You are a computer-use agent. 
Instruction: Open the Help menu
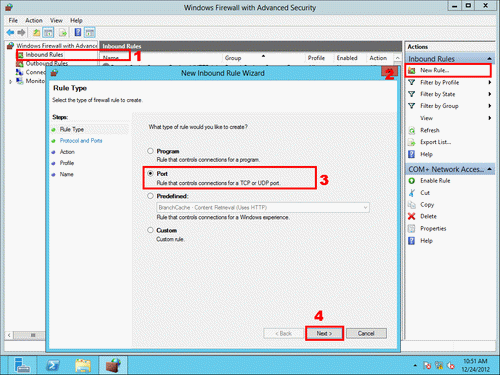coord(76,20)
